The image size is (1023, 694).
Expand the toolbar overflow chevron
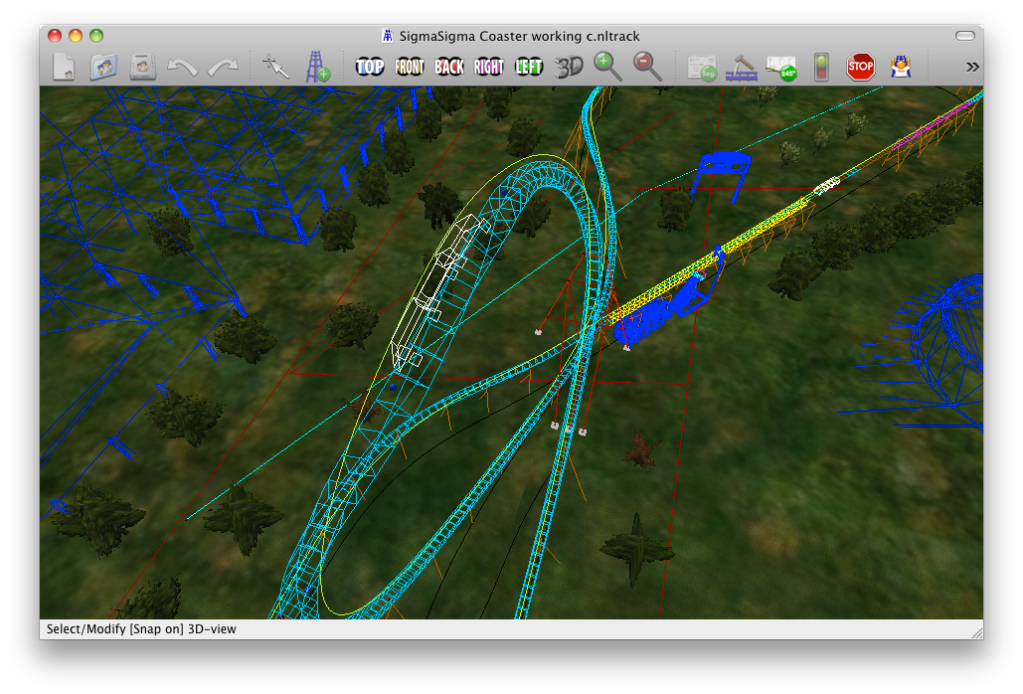tap(971, 67)
